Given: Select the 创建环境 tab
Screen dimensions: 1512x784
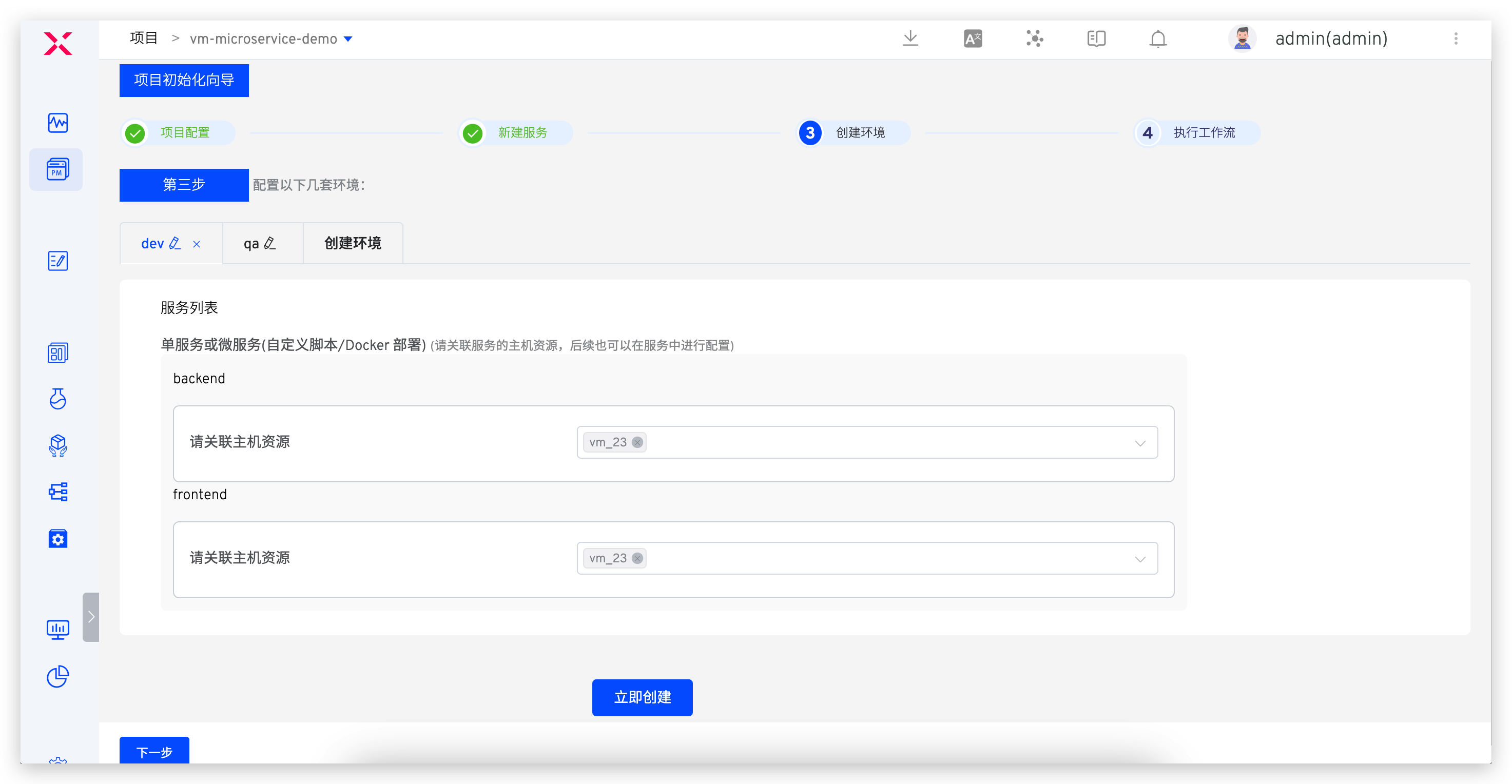Looking at the screenshot, I should click(352, 243).
